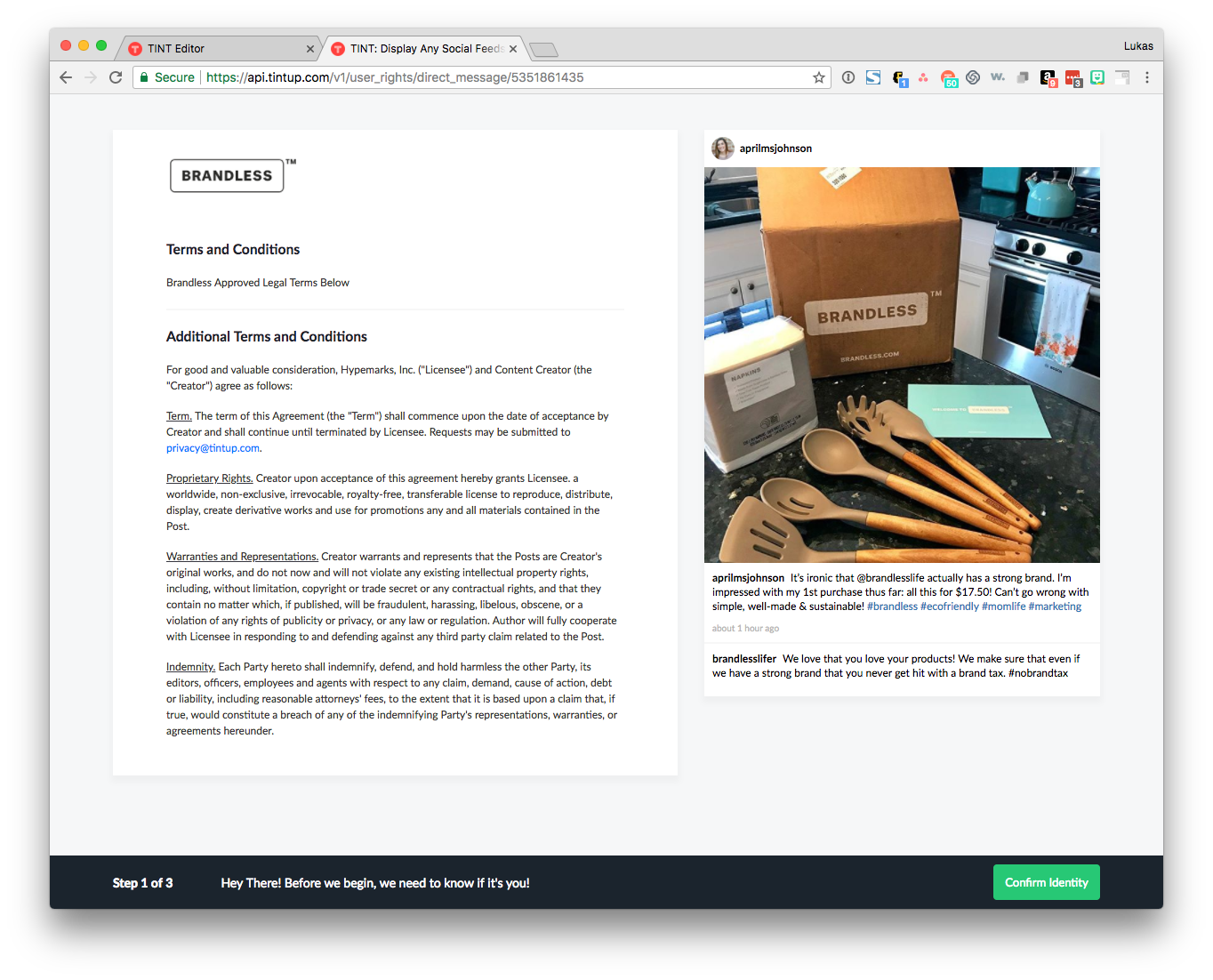Click the gray spiral knot extension icon
Screen dimensions: 1213x980
tap(973, 77)
